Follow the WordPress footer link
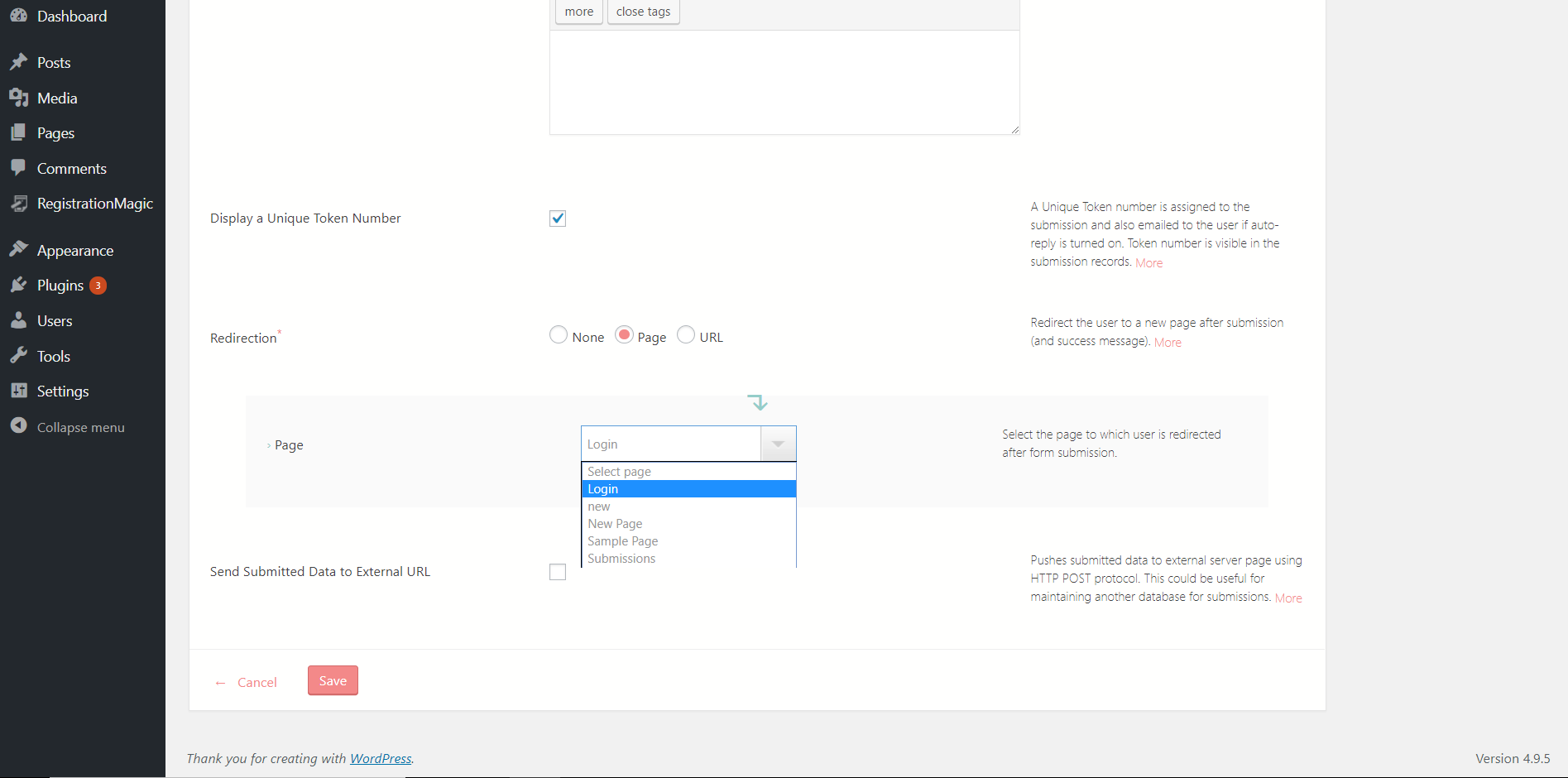This screenshot has height=778, width=1568. (381, 758)
